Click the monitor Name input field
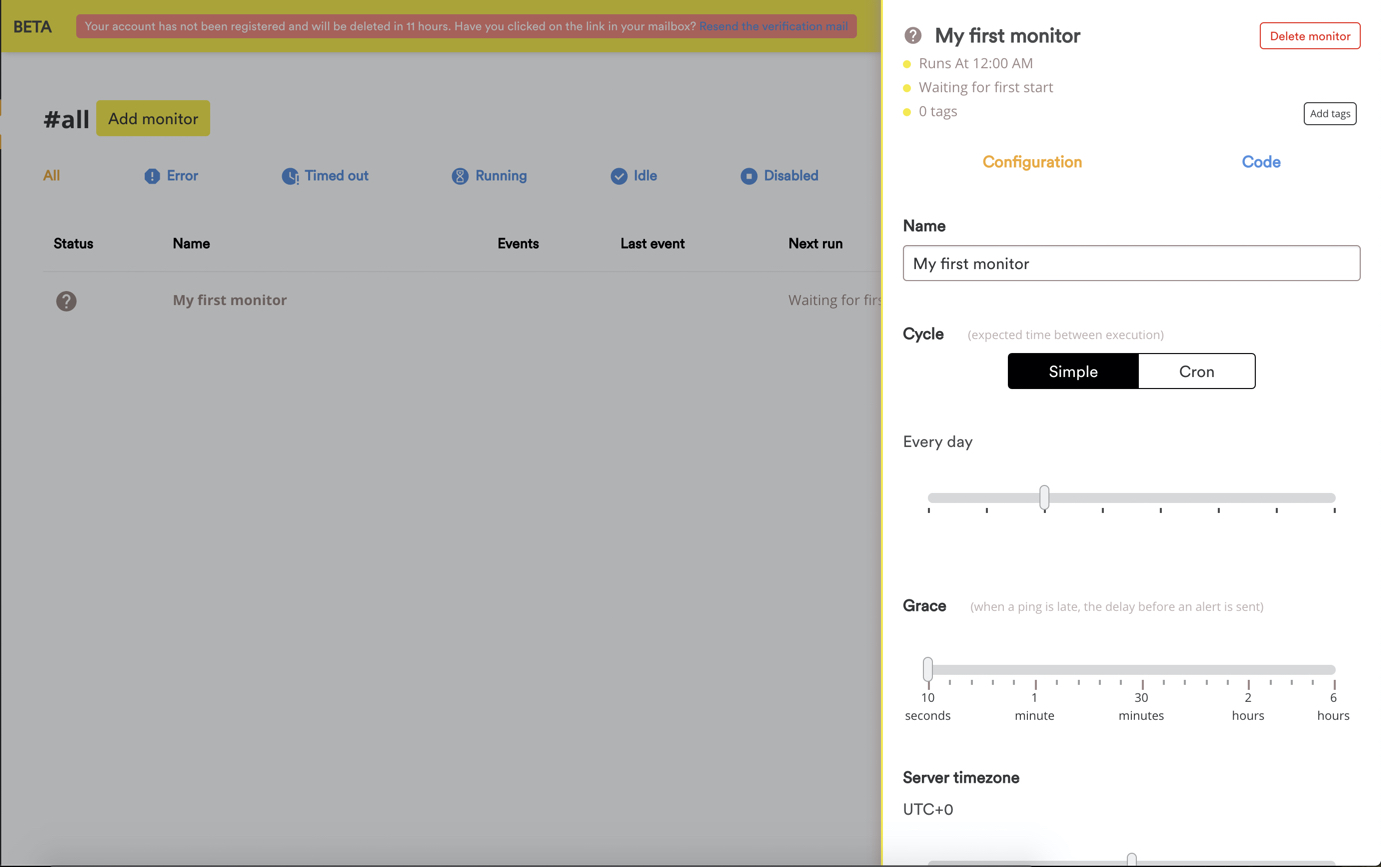Screen dimensions: 1381x867 1131,264
